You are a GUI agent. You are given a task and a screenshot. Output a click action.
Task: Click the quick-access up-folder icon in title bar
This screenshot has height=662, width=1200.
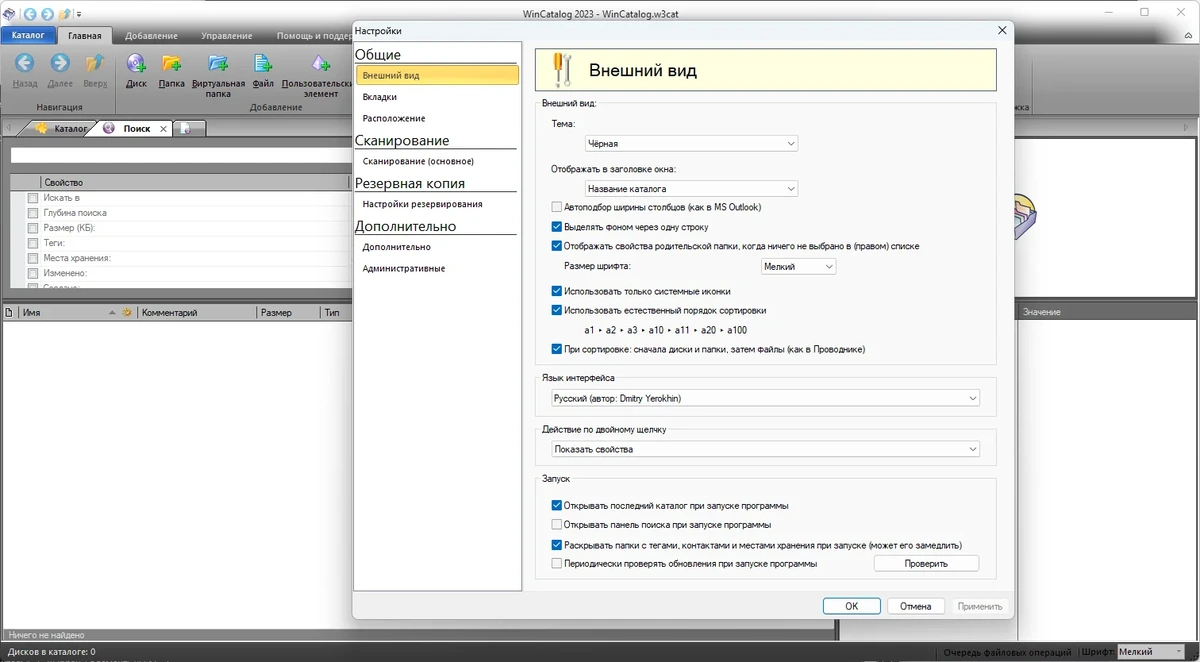point(65,14)
